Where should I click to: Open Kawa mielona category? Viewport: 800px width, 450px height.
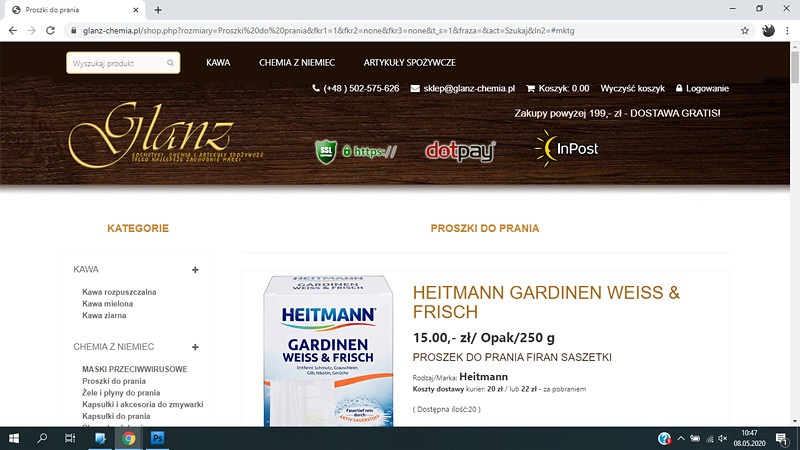tap(107, 304)
